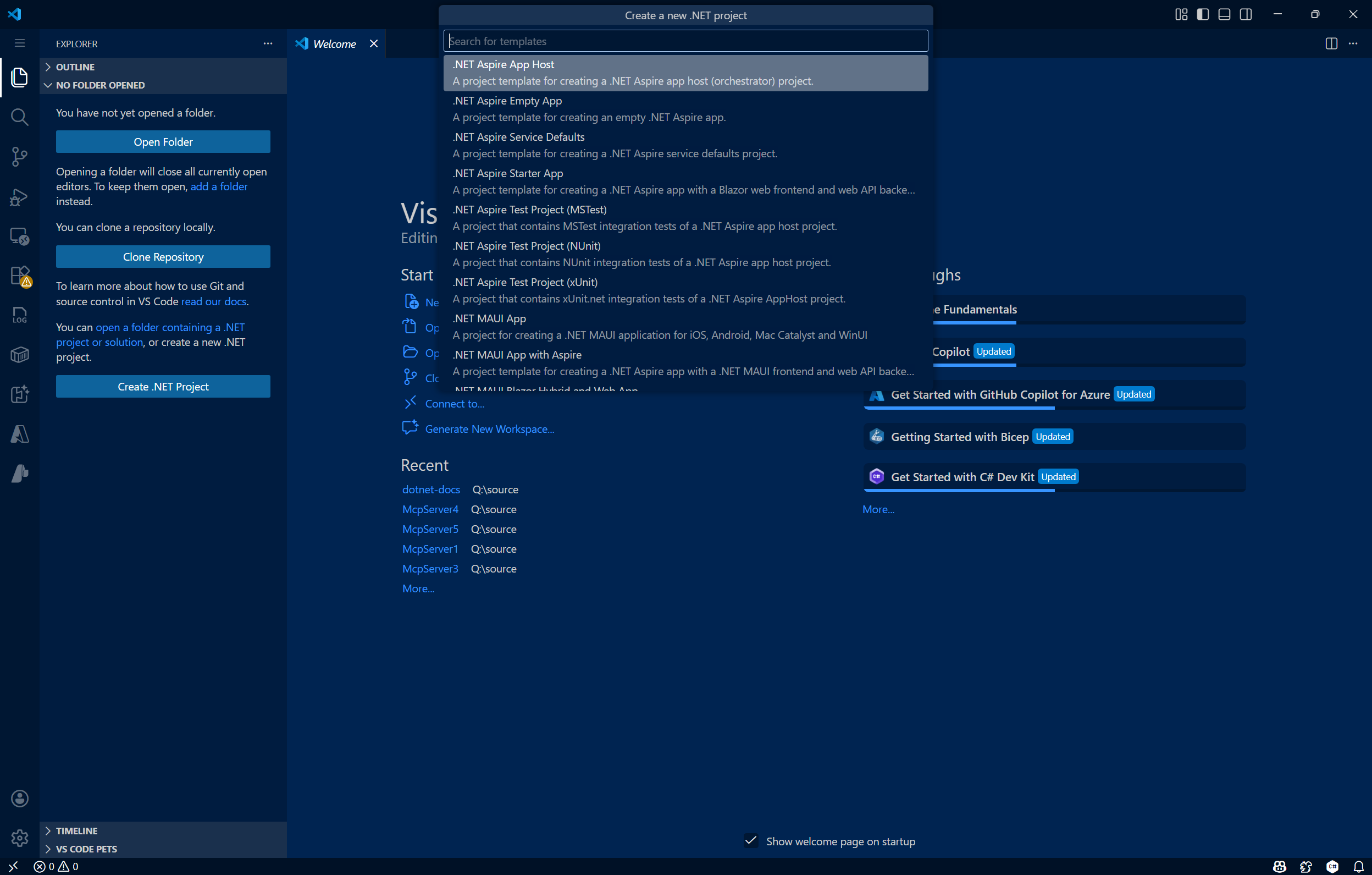The height and width of the screenshot is (875, 1372).
Task: Open the Extensions view with warning badge
Action: coord(19,276)
